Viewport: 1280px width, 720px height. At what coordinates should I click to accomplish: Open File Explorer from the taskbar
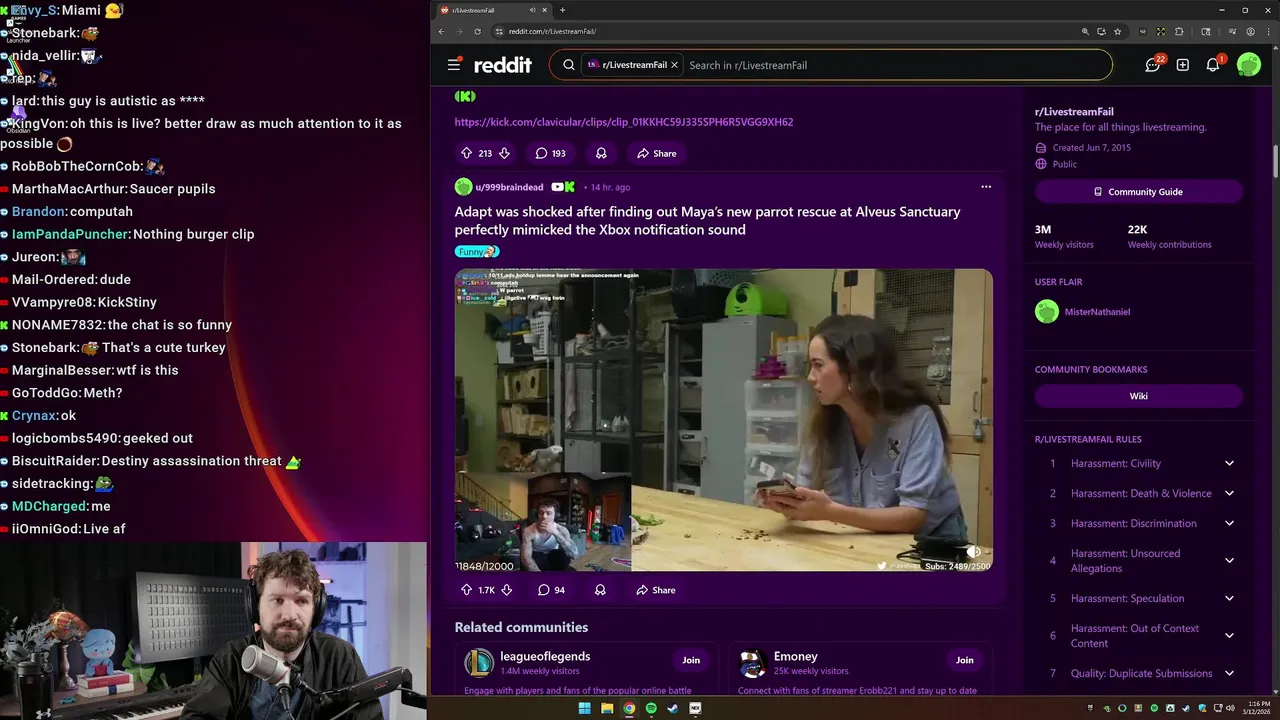(607, 709)
